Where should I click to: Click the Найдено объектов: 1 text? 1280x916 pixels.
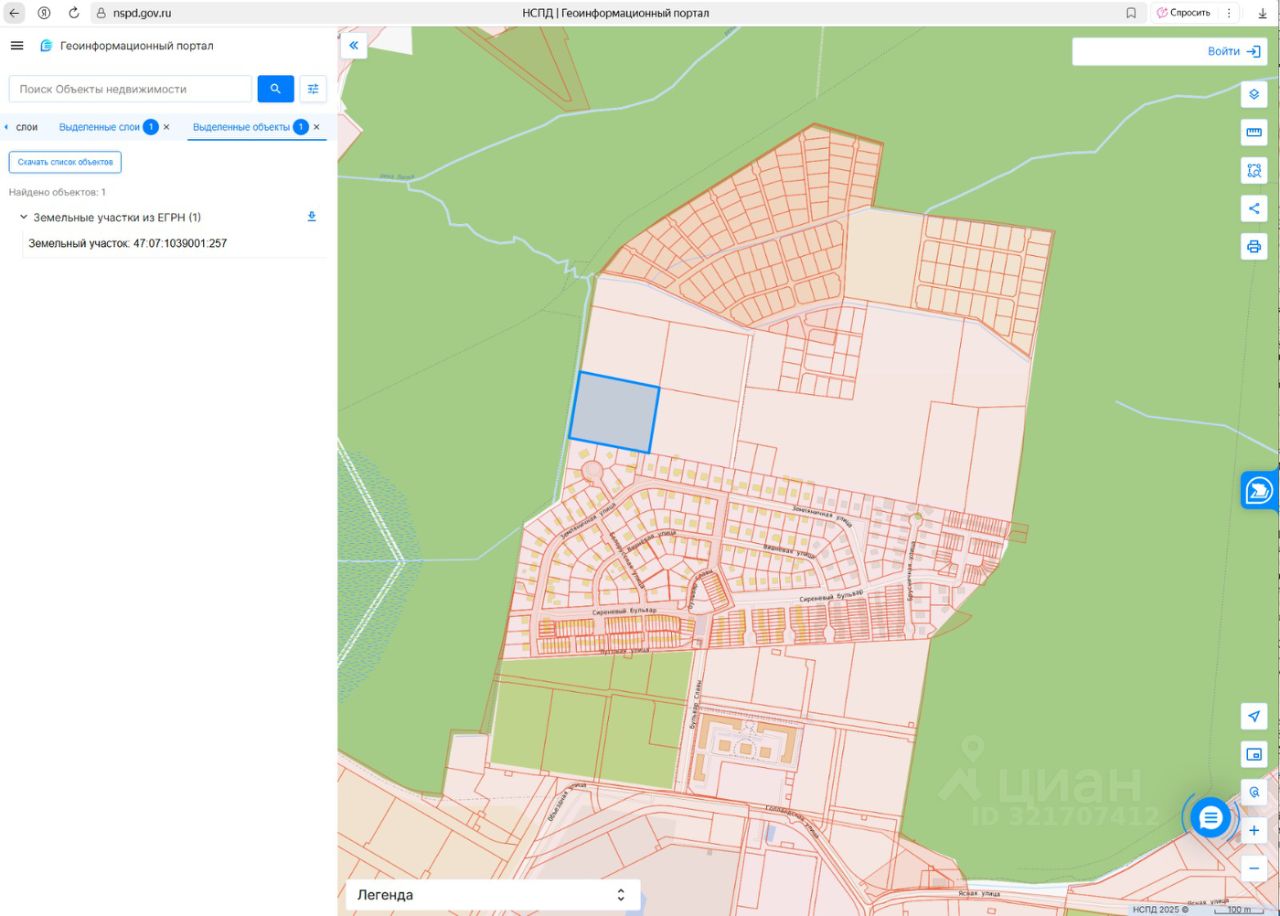point(57,192)
